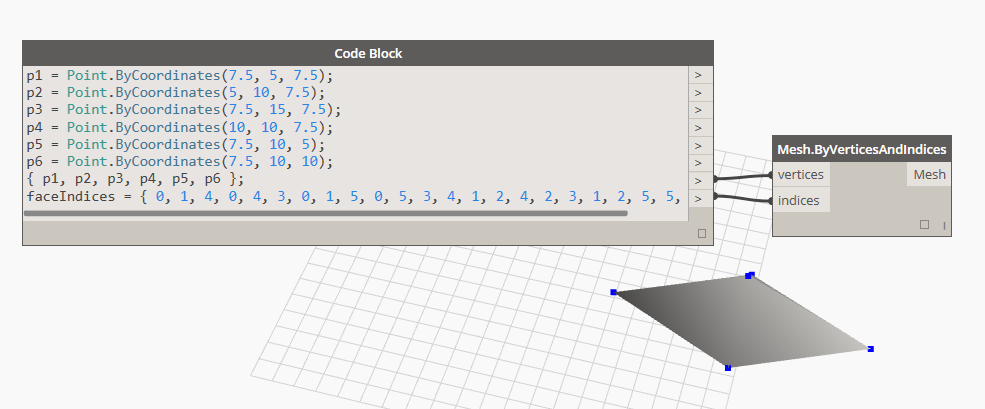The height and width of the screenshot is (409, 985).
Task: Click the p5 = Point.ByCoordinates(7.5, 10, 5) line
Action: [x=176, y=145]
